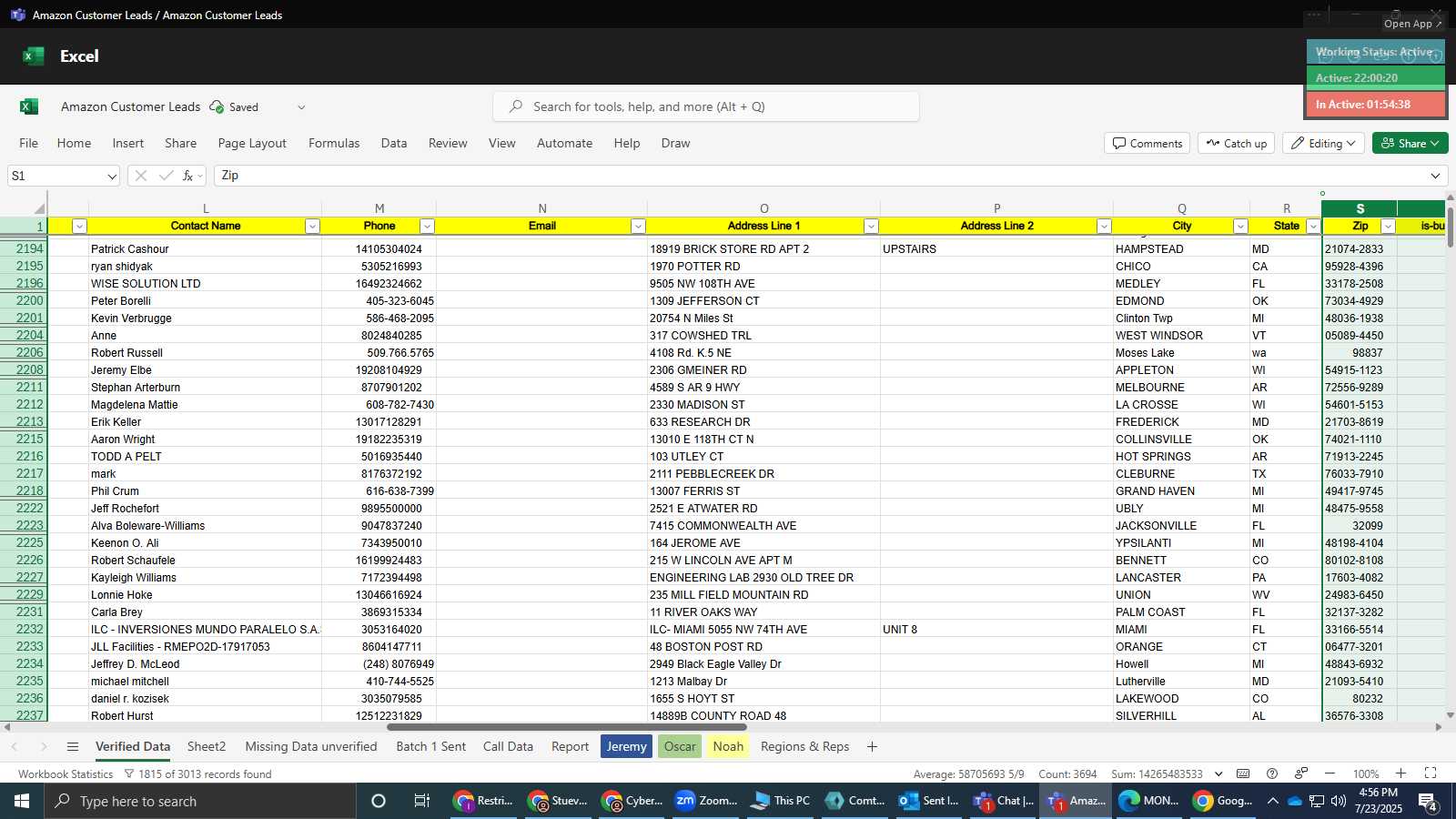Click the full screen icon in the status bar
Image resolution: width=1456 pixels, height=819 pixels.
coord(1431,773)
